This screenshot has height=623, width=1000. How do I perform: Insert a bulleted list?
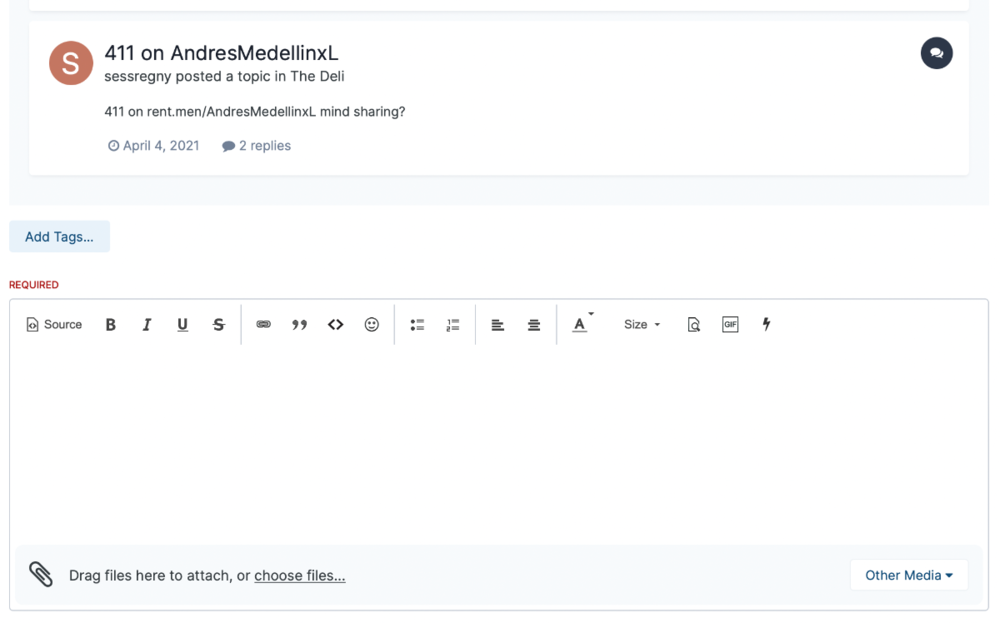[417, 325]
